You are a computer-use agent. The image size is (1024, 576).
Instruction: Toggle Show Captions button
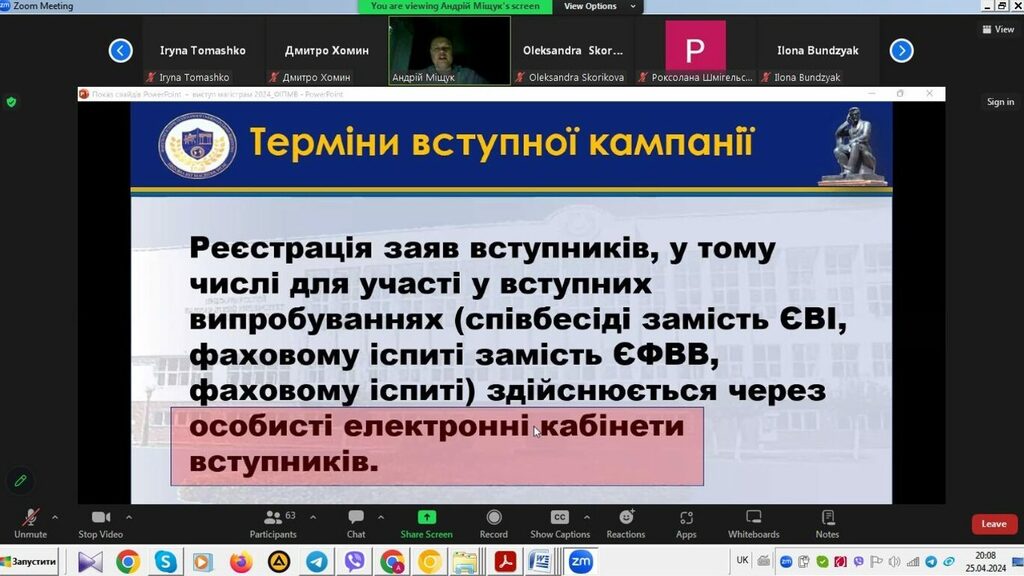pos(560,522)
